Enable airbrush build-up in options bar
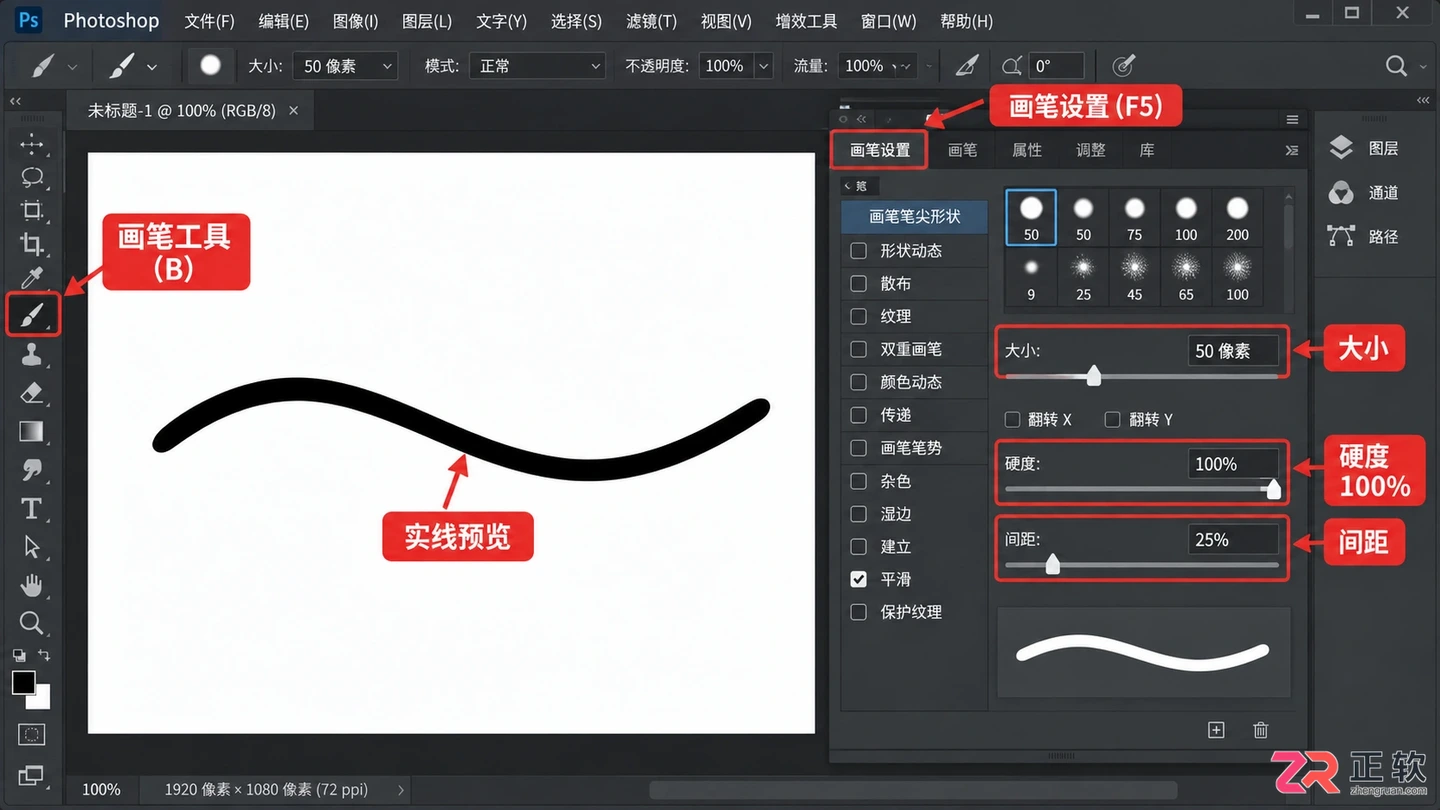This screenshot has height=810, width=1440. tap(966, 66)
